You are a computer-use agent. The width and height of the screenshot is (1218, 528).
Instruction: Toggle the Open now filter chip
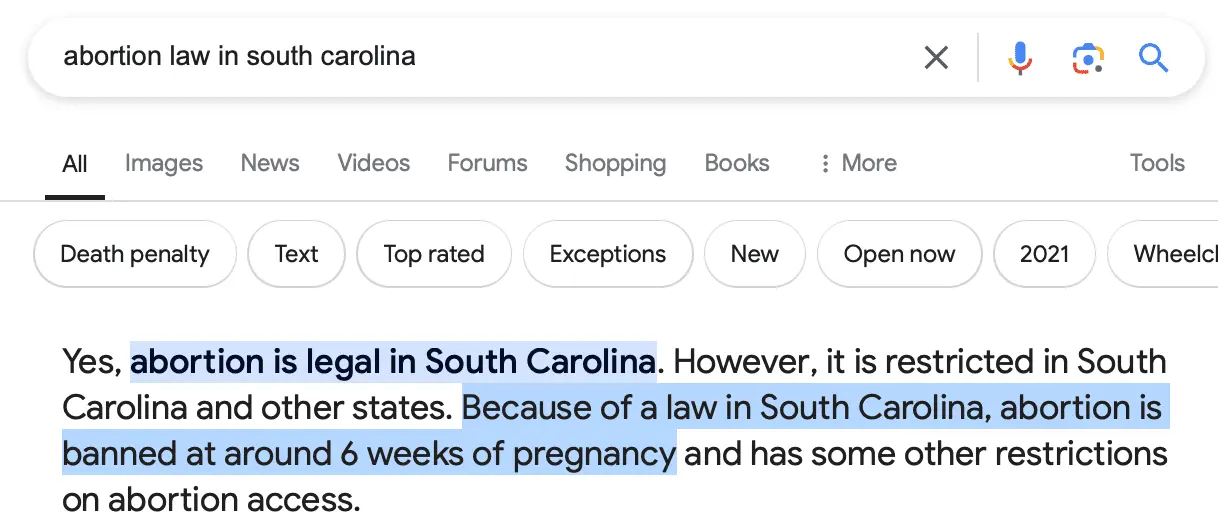[x=899, y=254]
